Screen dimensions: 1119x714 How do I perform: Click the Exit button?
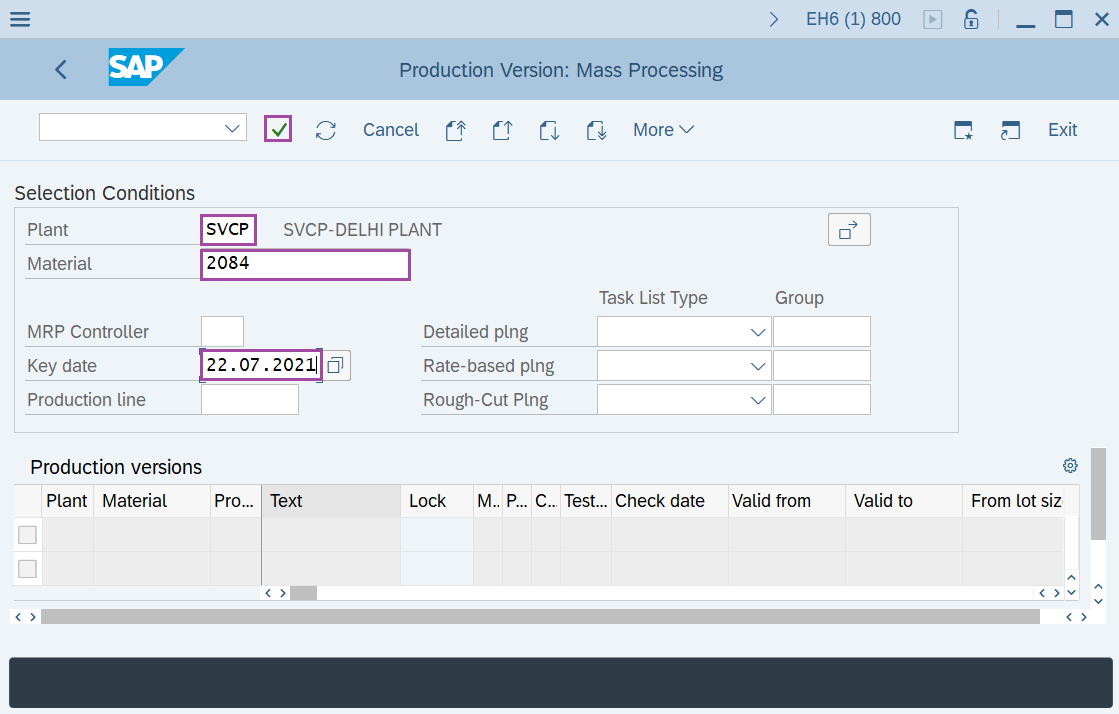point(1062,129)
